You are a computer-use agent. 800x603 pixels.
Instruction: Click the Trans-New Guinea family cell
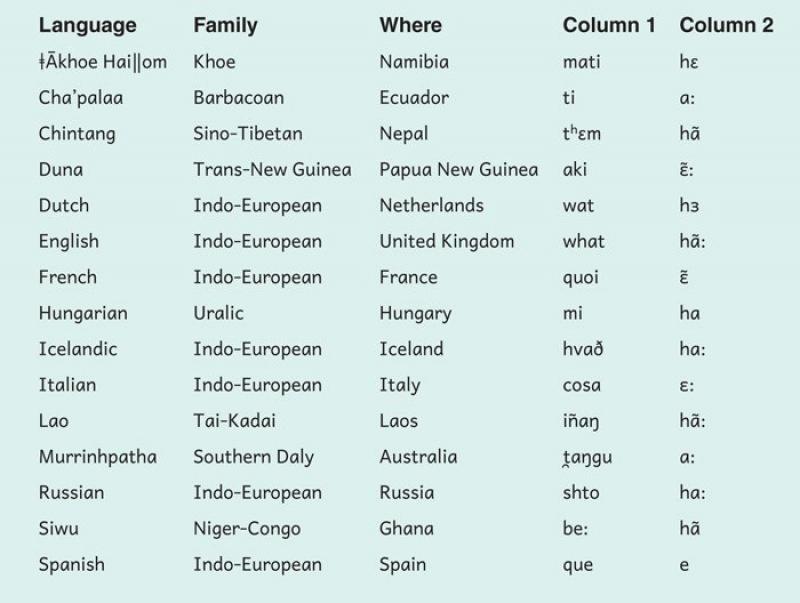[x=272, y=170]
